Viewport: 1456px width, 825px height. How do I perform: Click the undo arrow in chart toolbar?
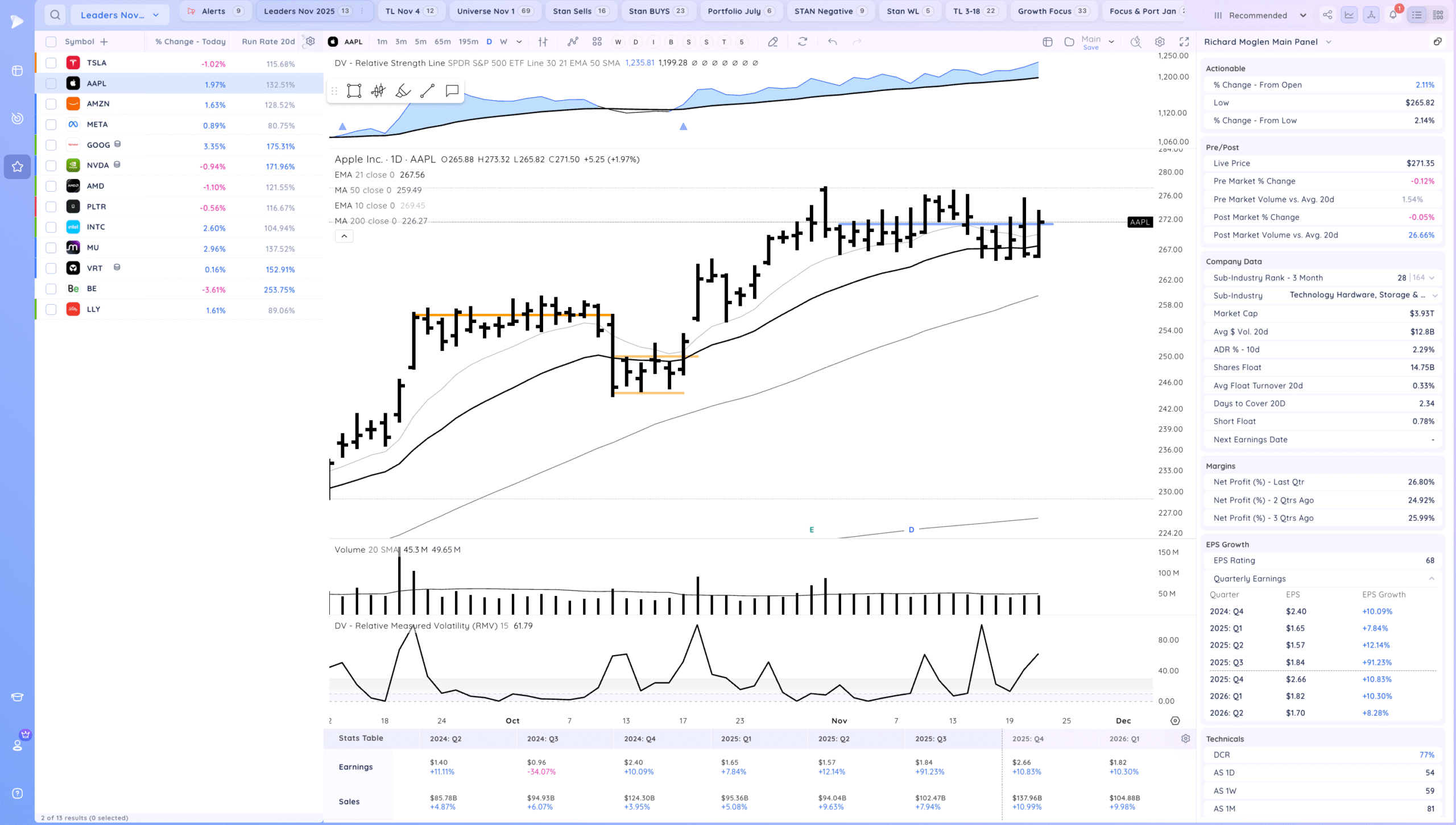tap(832, 42)
